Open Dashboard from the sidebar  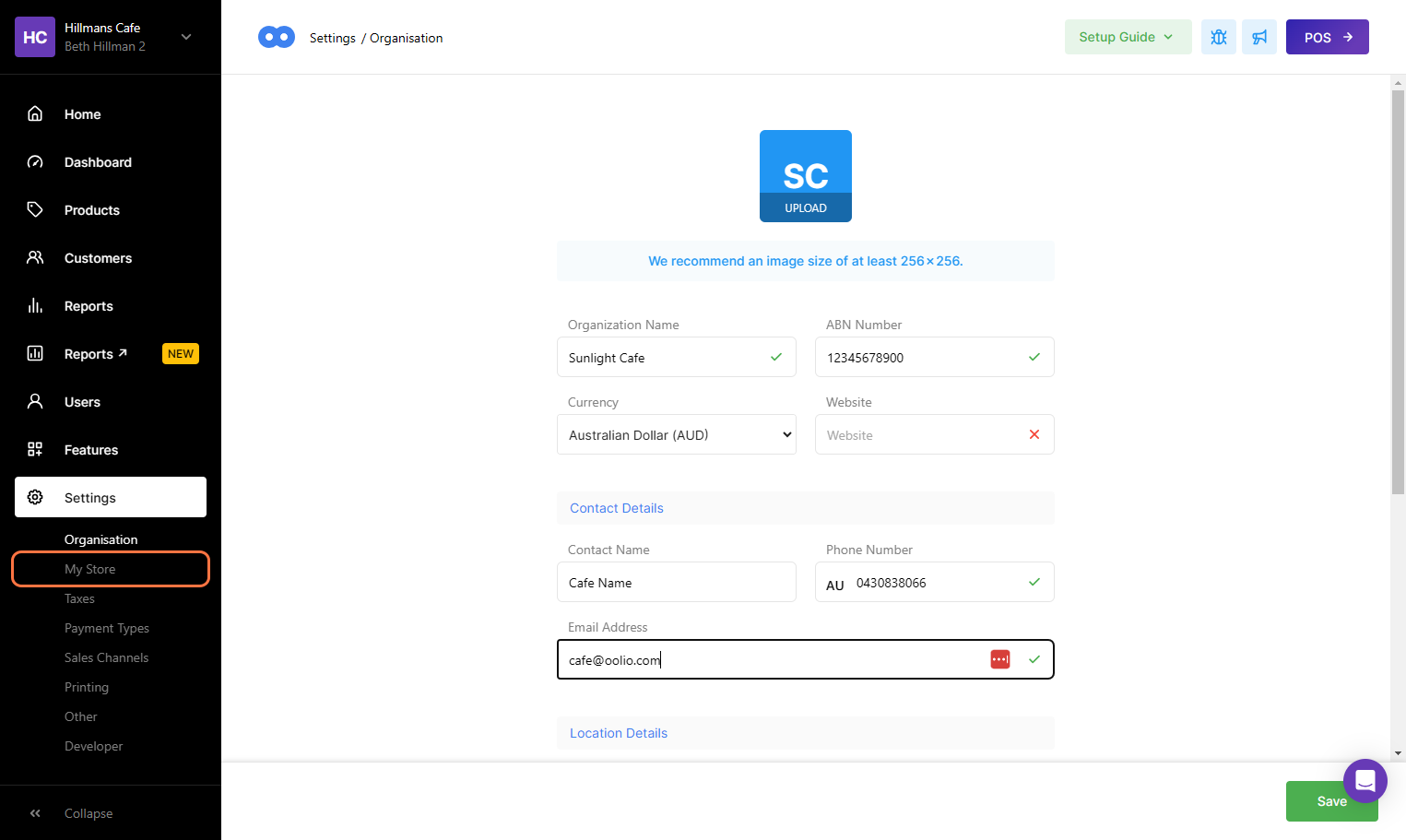click(98, 162)
